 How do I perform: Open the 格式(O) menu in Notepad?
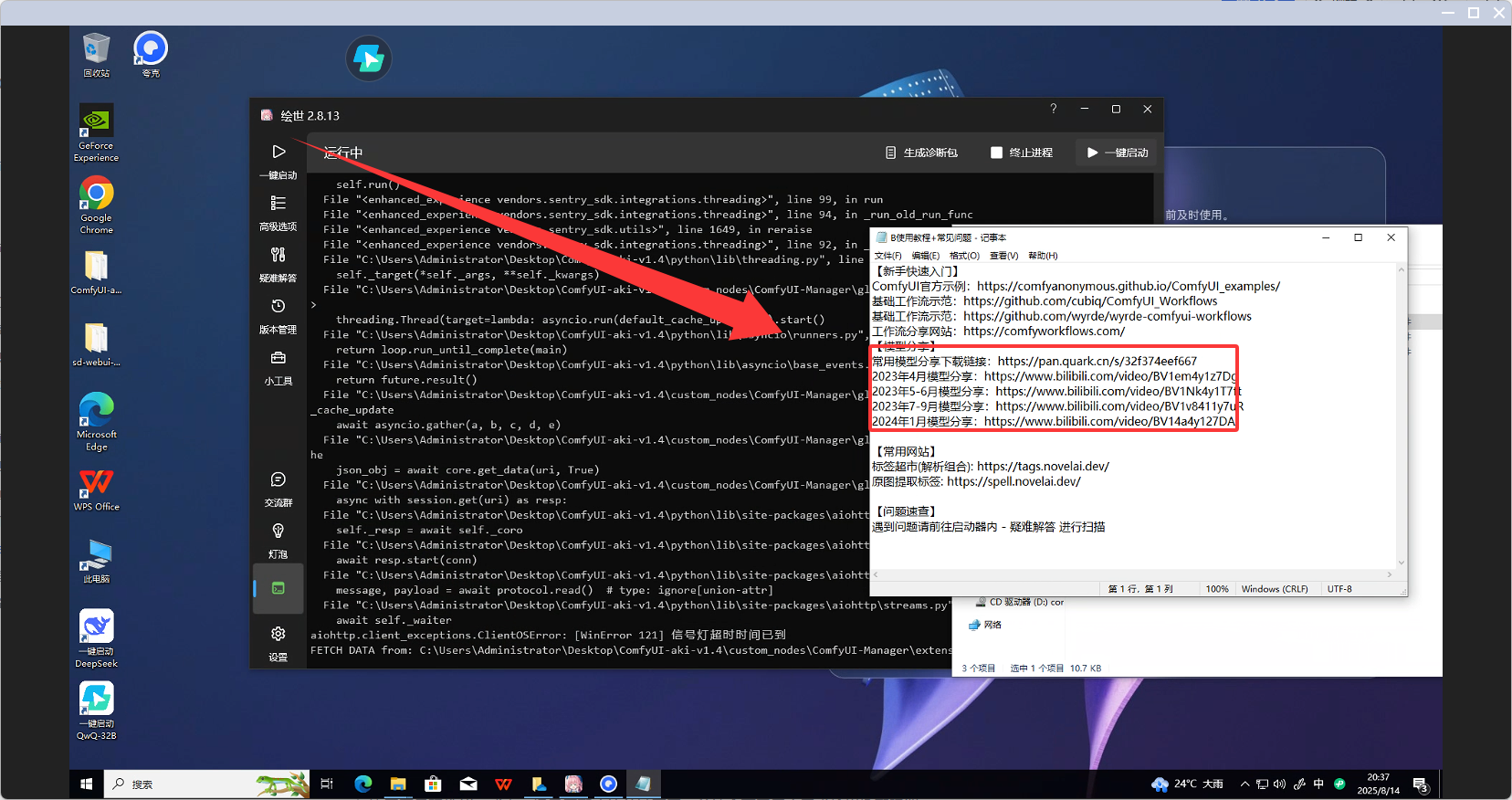pyautogui.click(x=964, y=256)
